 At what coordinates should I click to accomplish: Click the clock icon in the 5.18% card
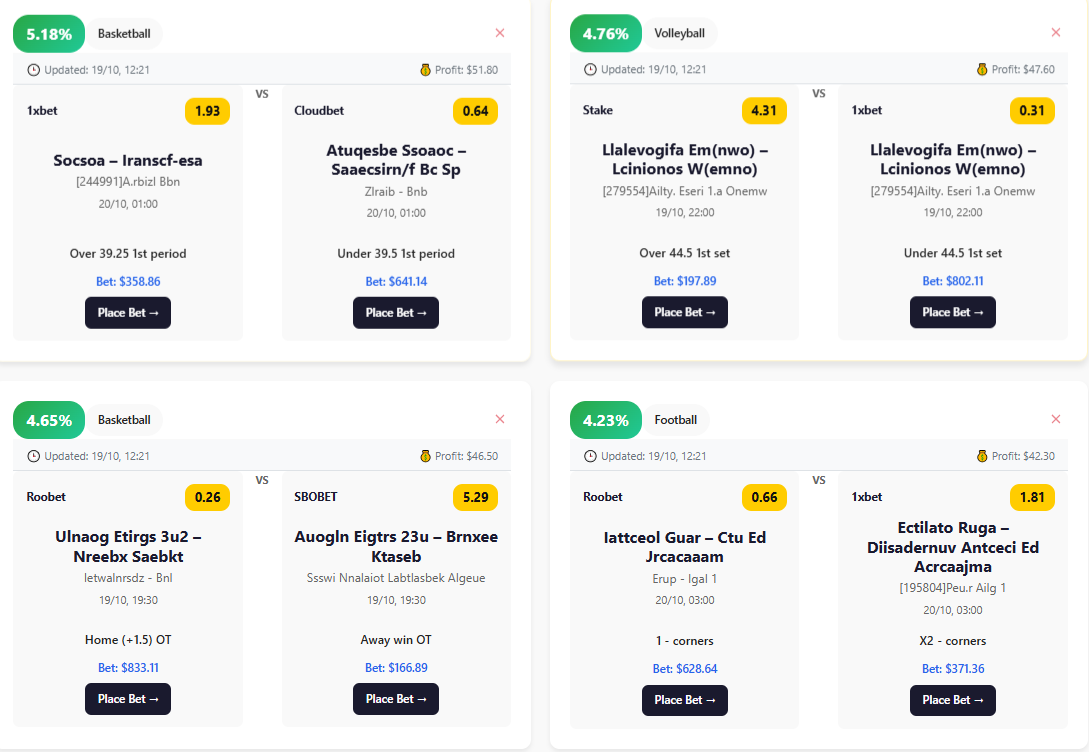click(33, 70)
